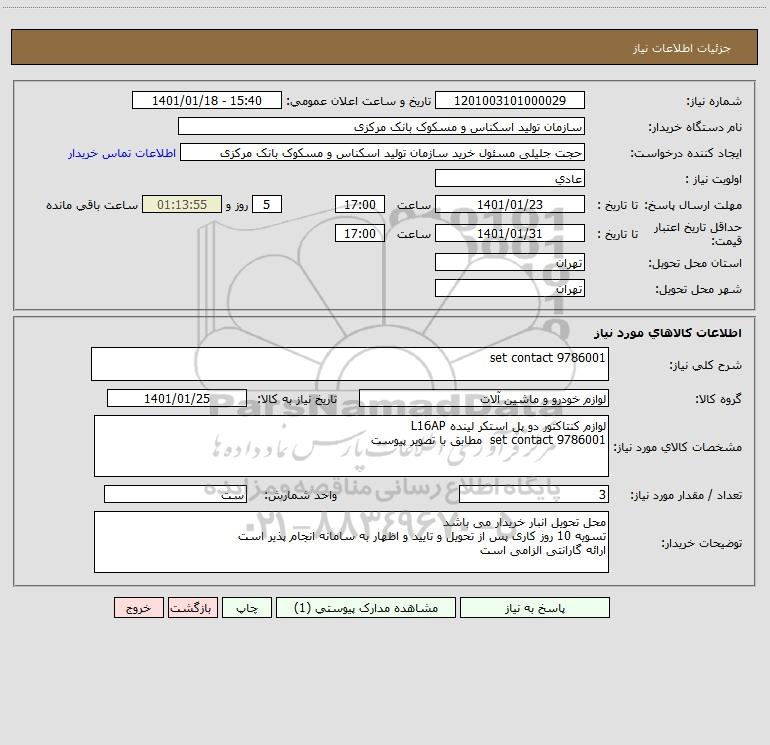Click the پاسخ به نیاز button
This screenshot has height=745, width=770.
[534, 607]
